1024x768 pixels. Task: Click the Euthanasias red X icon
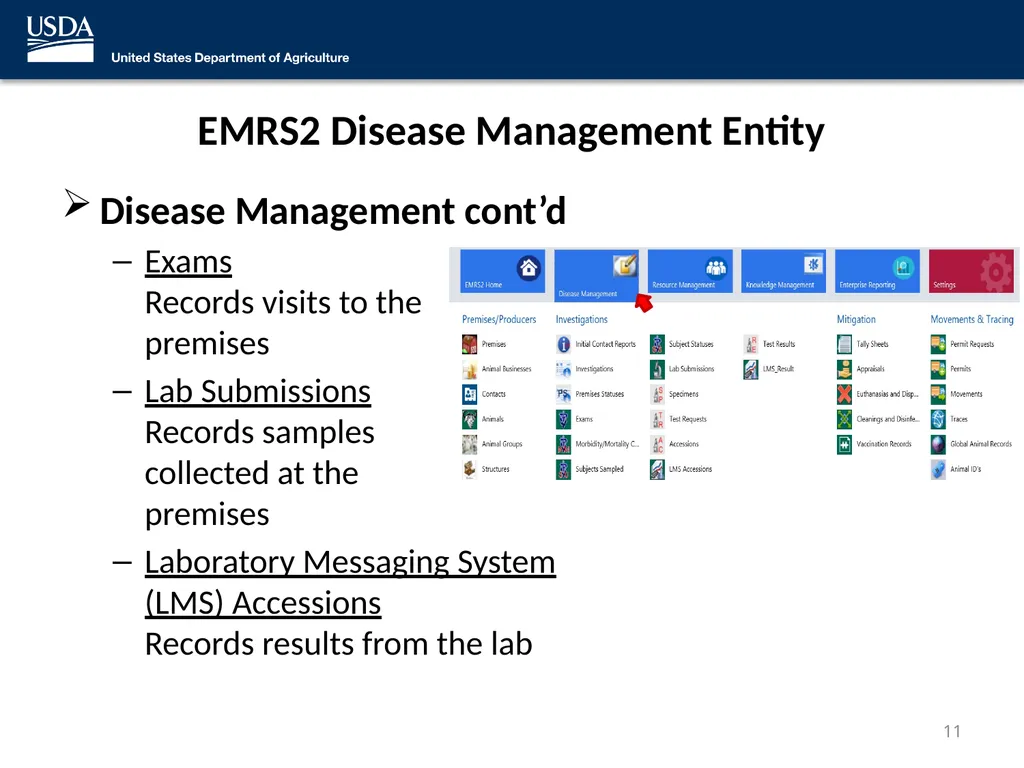[x=844, y=394]
